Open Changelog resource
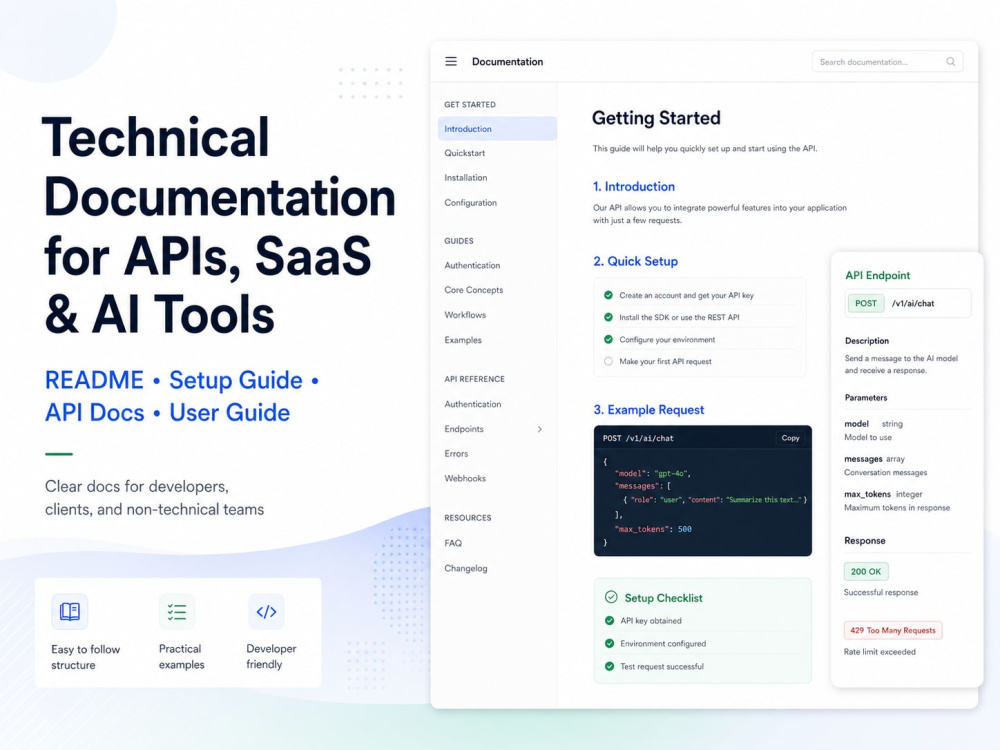Viewport: 1000px width, 750px height. coord(466,568)
